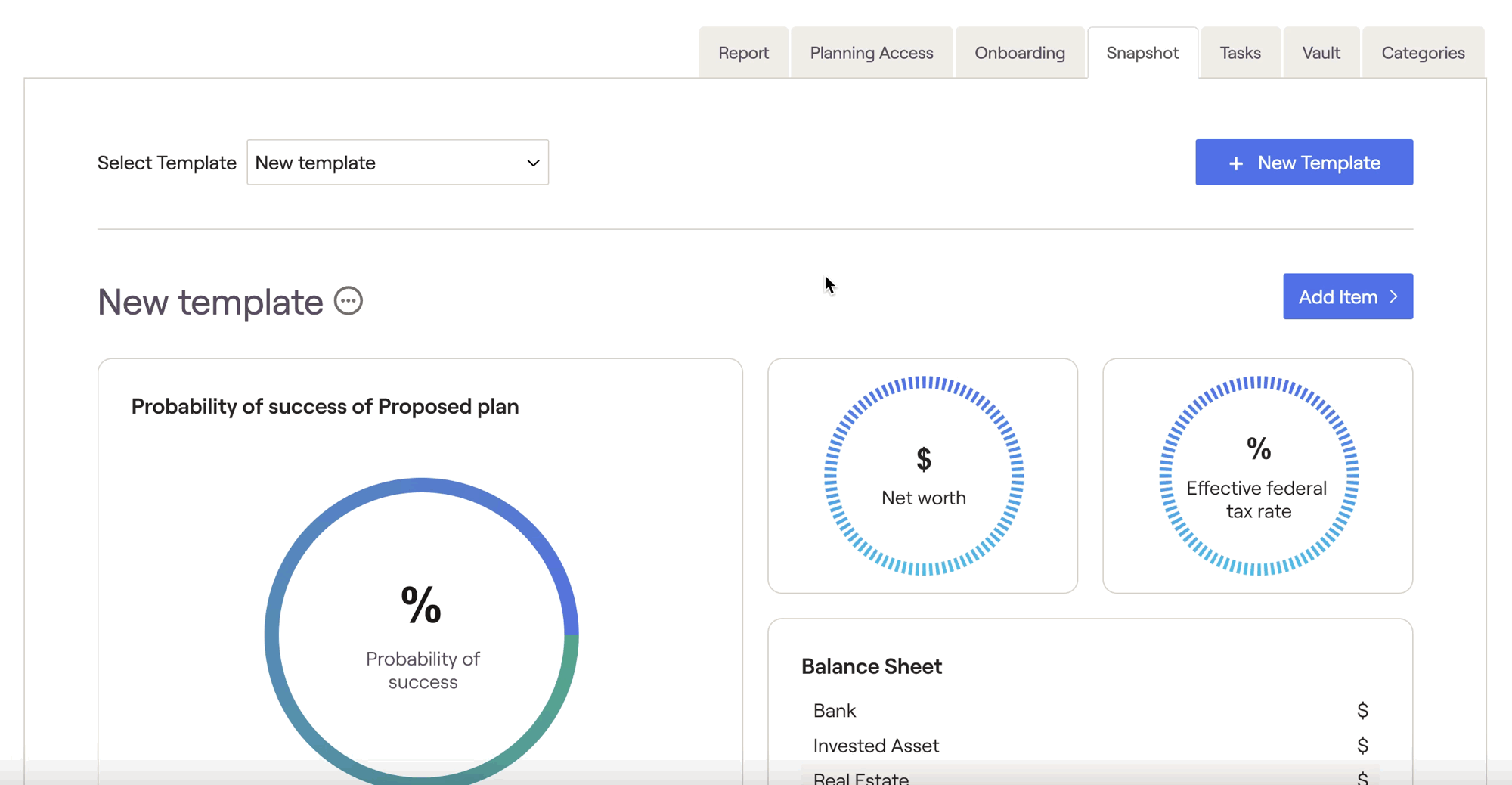
Task: Open the Tasks tab
Action: 1240,53
